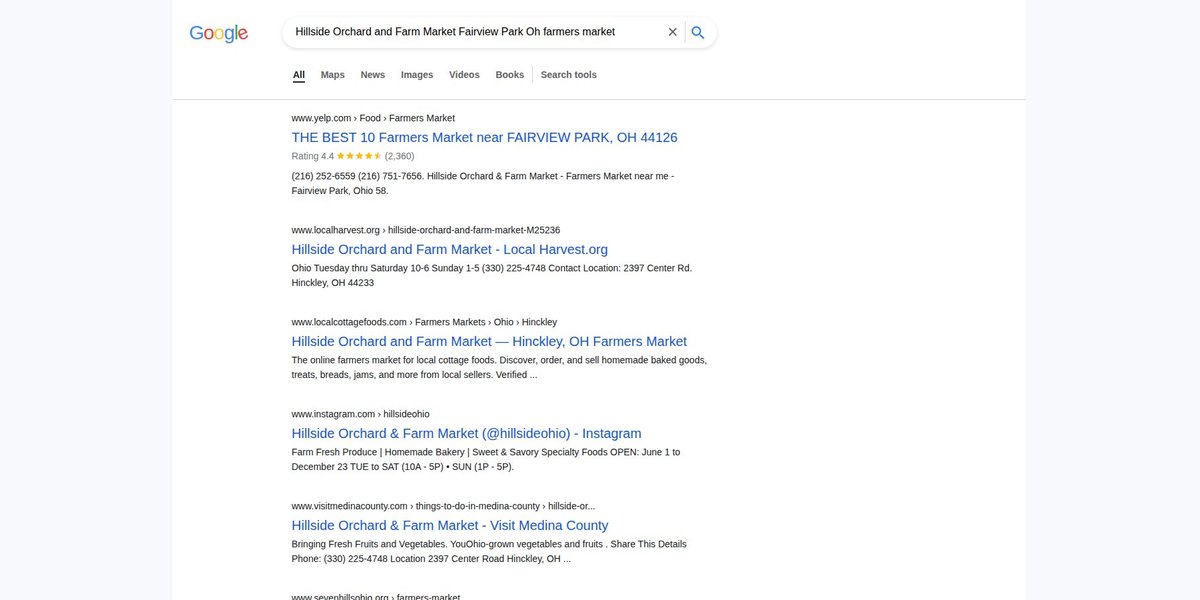Open the Visit Medina County result

click(x=450, y=525)
